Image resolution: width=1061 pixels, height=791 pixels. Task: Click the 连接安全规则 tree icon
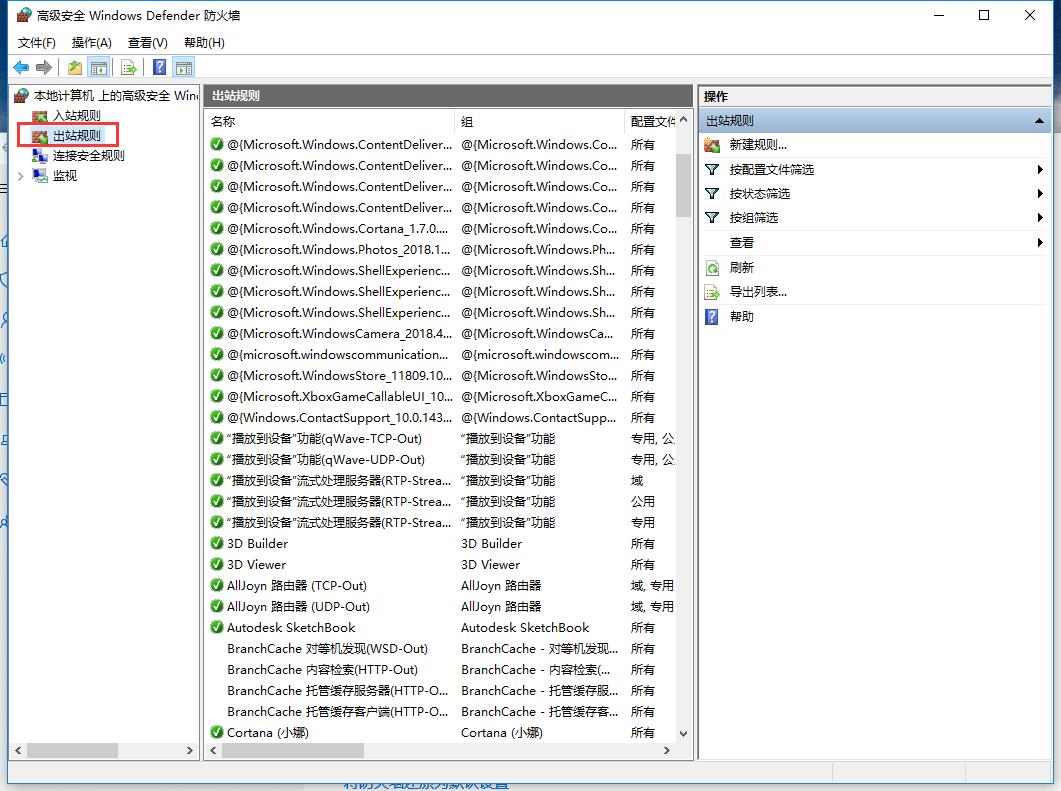(x=40, y=156)
